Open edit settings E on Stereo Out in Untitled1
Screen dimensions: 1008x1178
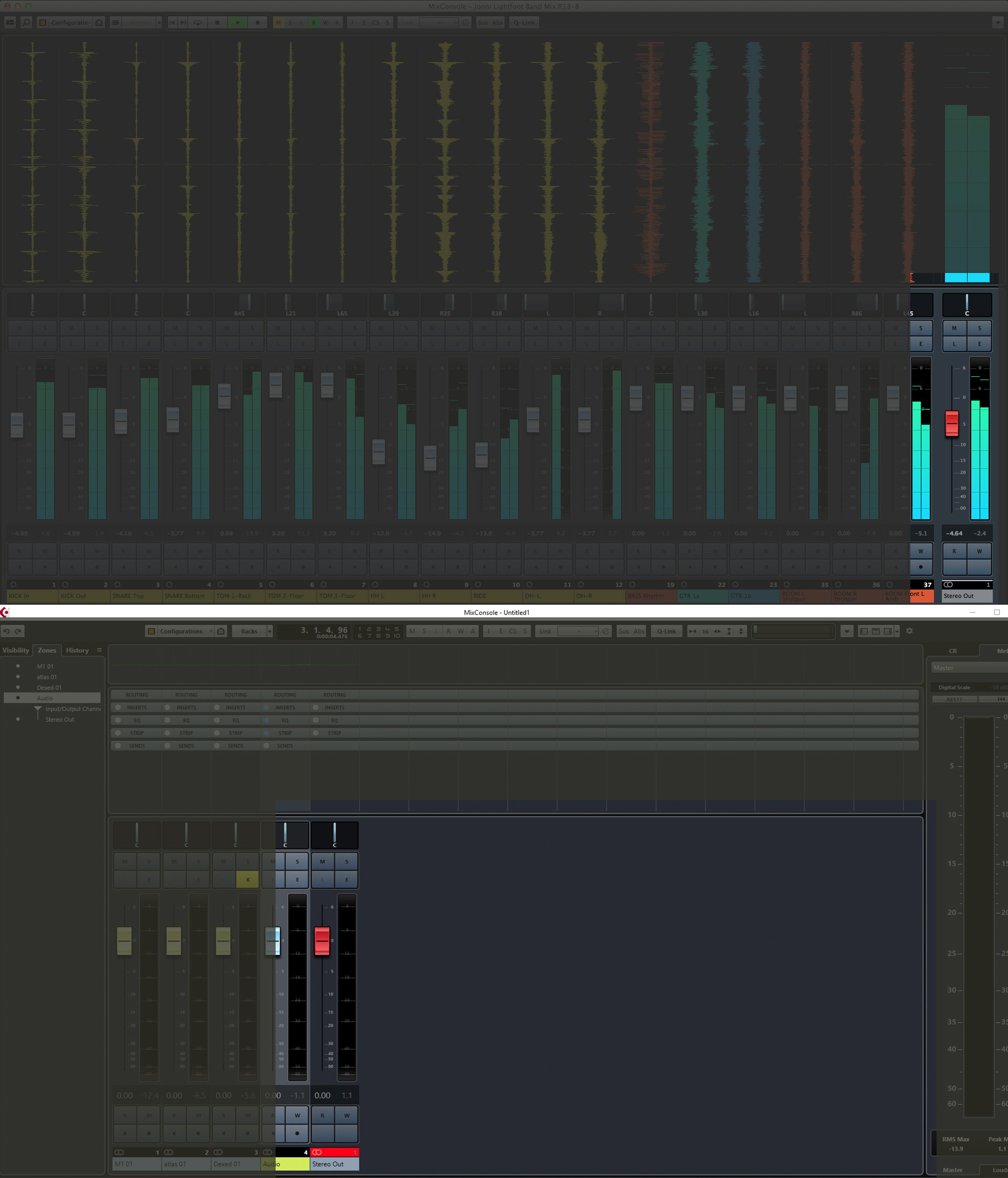click(x=347, y=880)
